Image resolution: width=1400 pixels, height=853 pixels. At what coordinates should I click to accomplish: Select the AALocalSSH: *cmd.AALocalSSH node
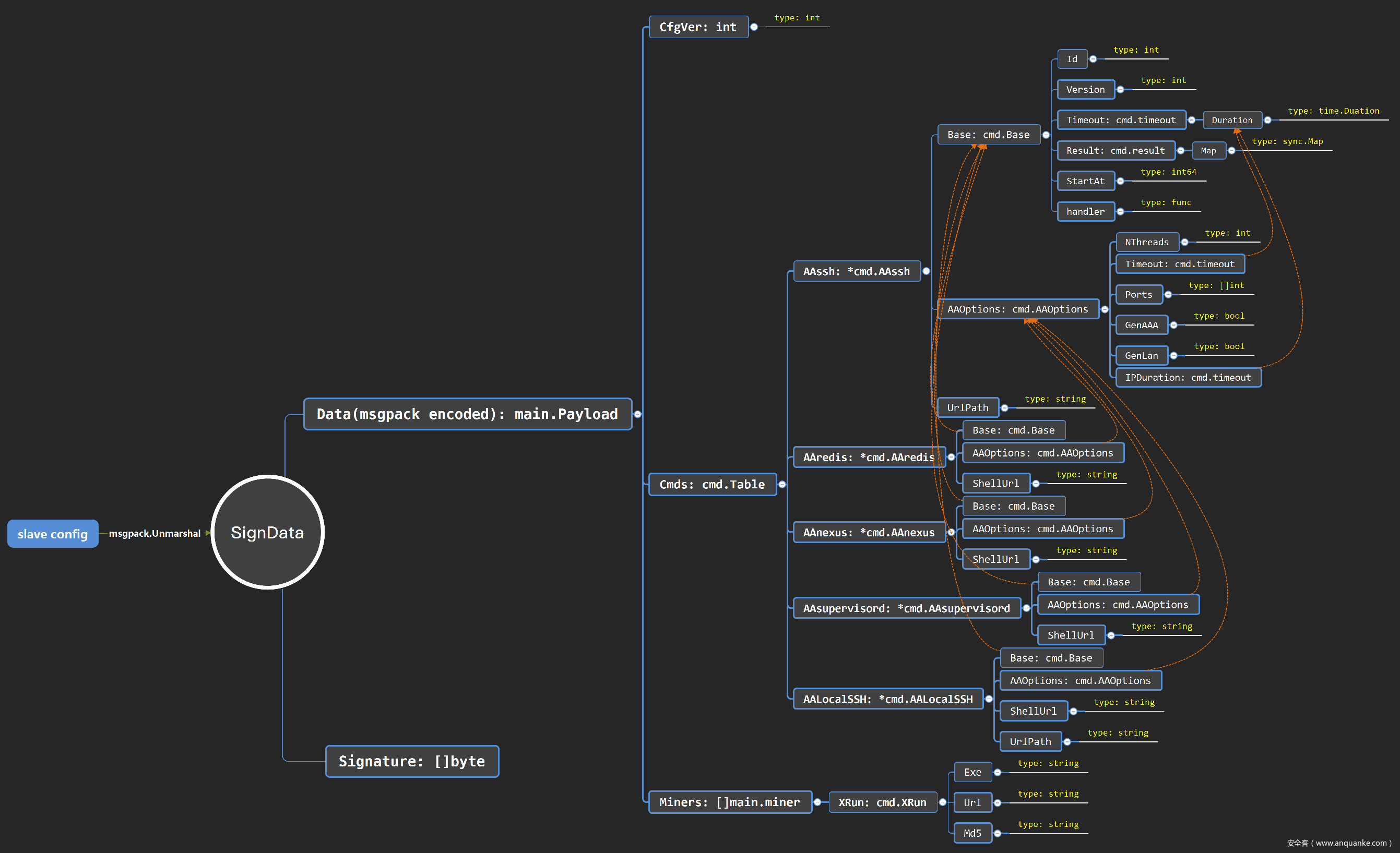click(887, 699)
